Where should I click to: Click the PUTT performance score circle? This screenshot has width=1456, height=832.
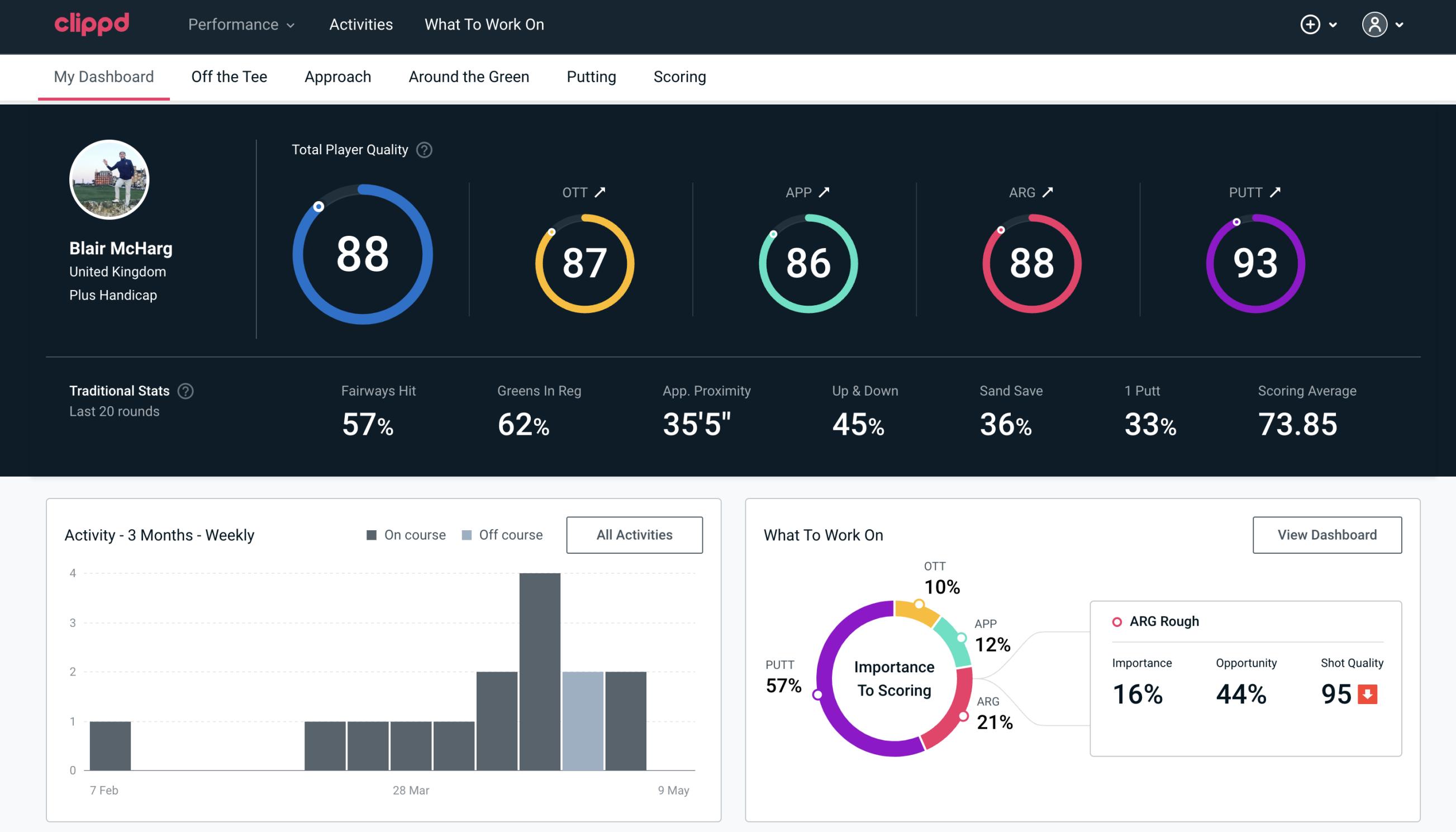pos(1254,261)
